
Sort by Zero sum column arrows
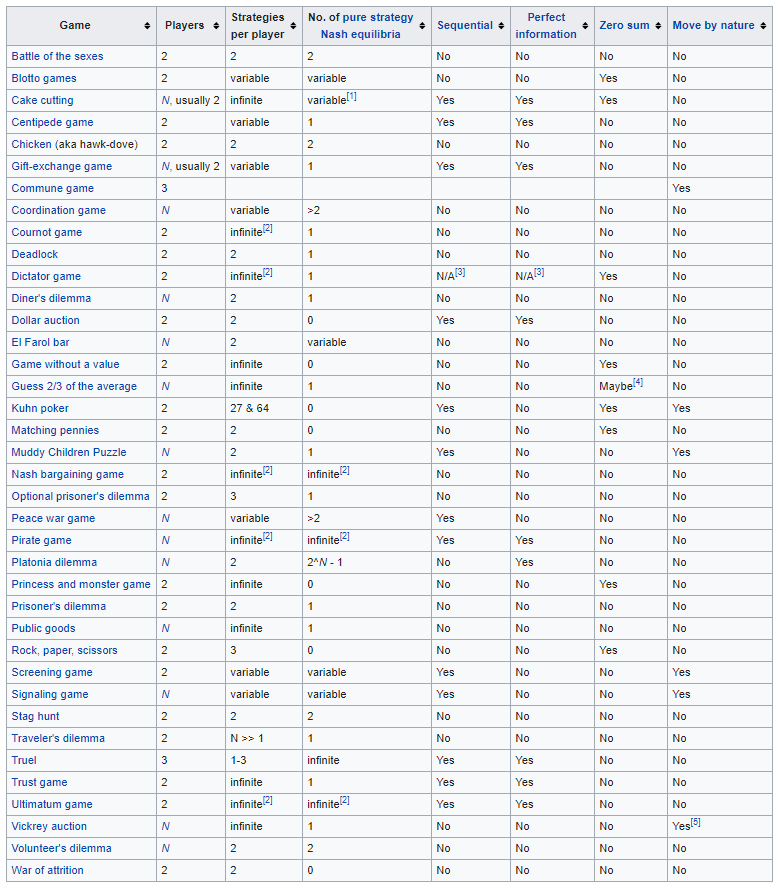658,26
